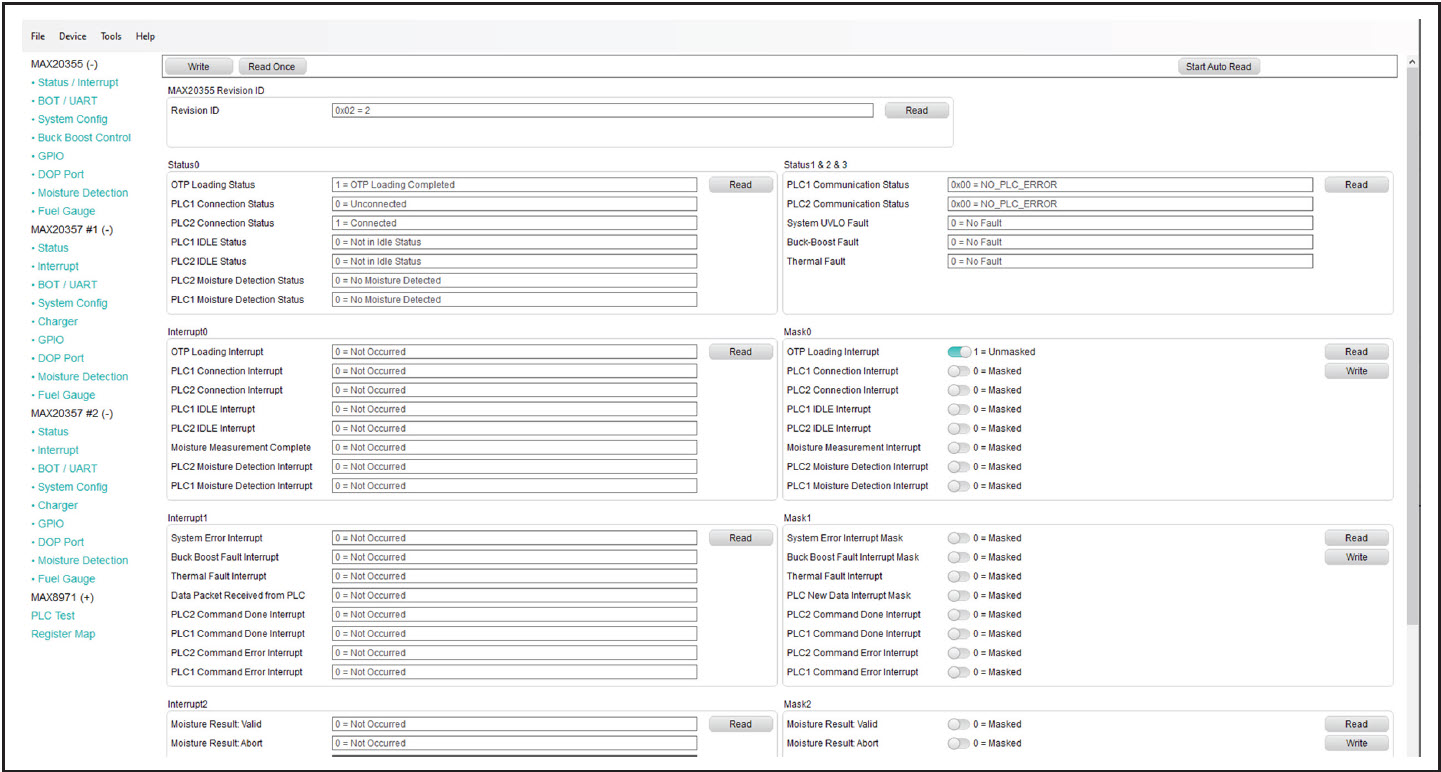Read the Revision ID register
Viewport: 1441px width, 772px height.
click(x=916, y=111)
